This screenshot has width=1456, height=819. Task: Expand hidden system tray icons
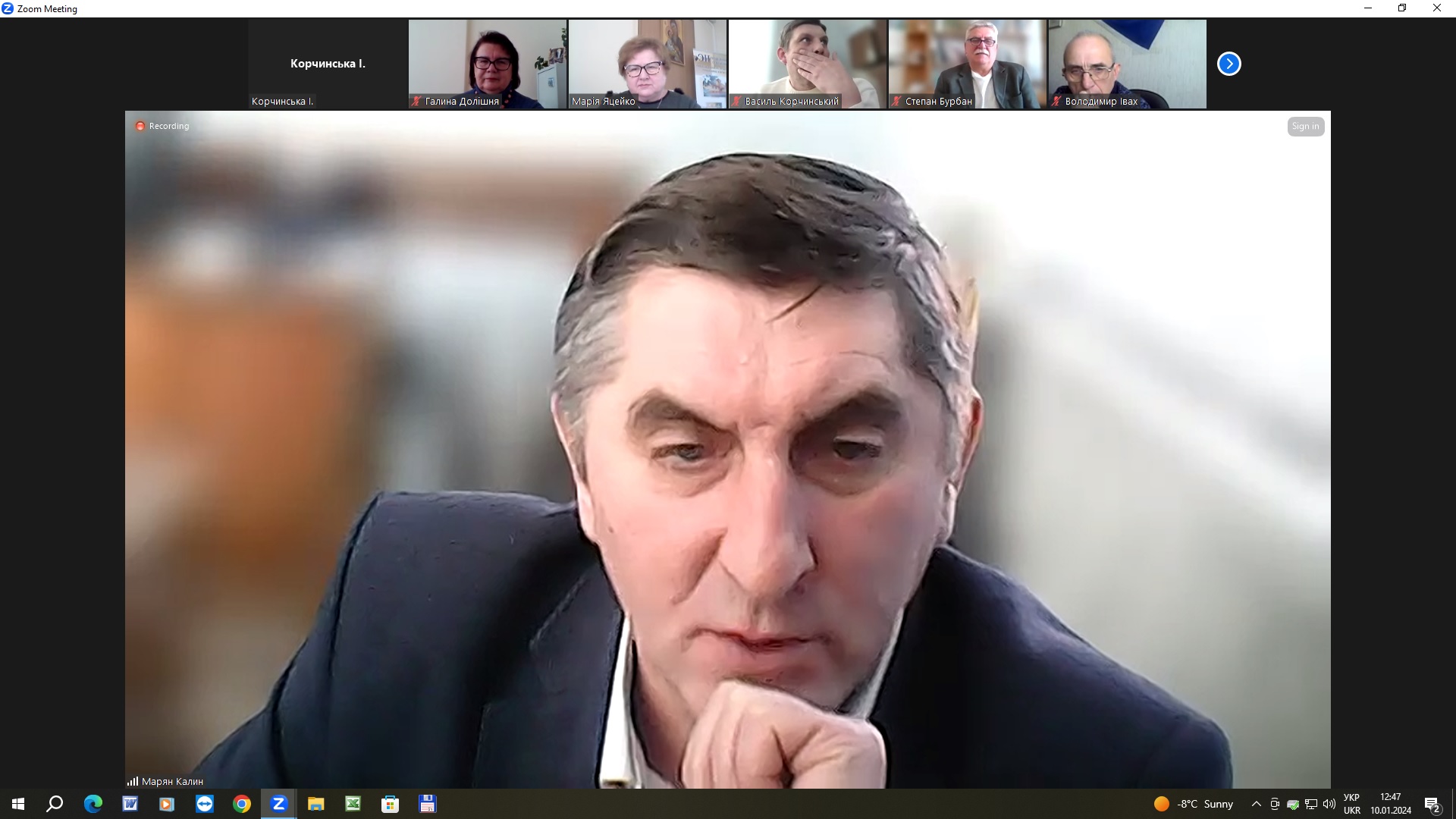[x=1256, y=804]
